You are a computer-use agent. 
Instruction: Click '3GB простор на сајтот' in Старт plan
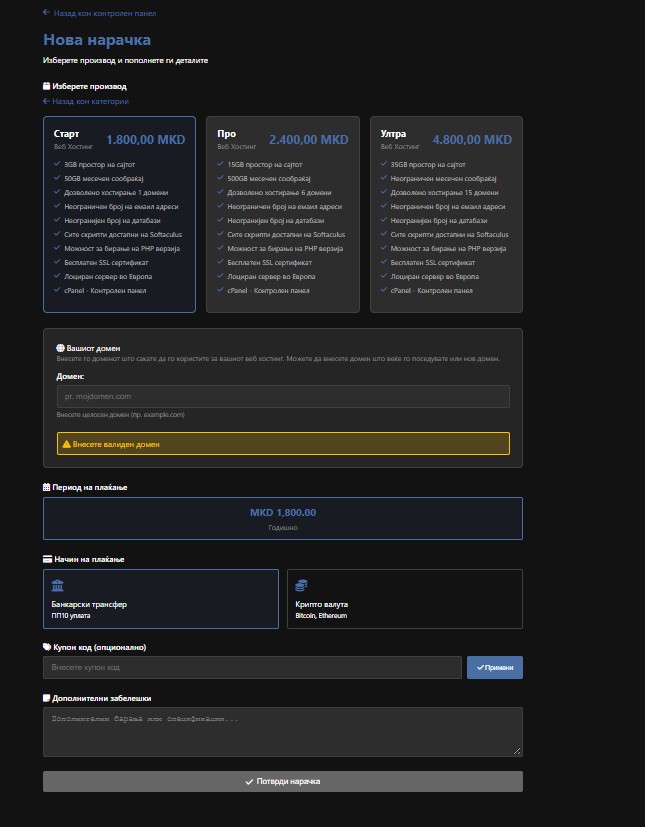click(100, 165)
